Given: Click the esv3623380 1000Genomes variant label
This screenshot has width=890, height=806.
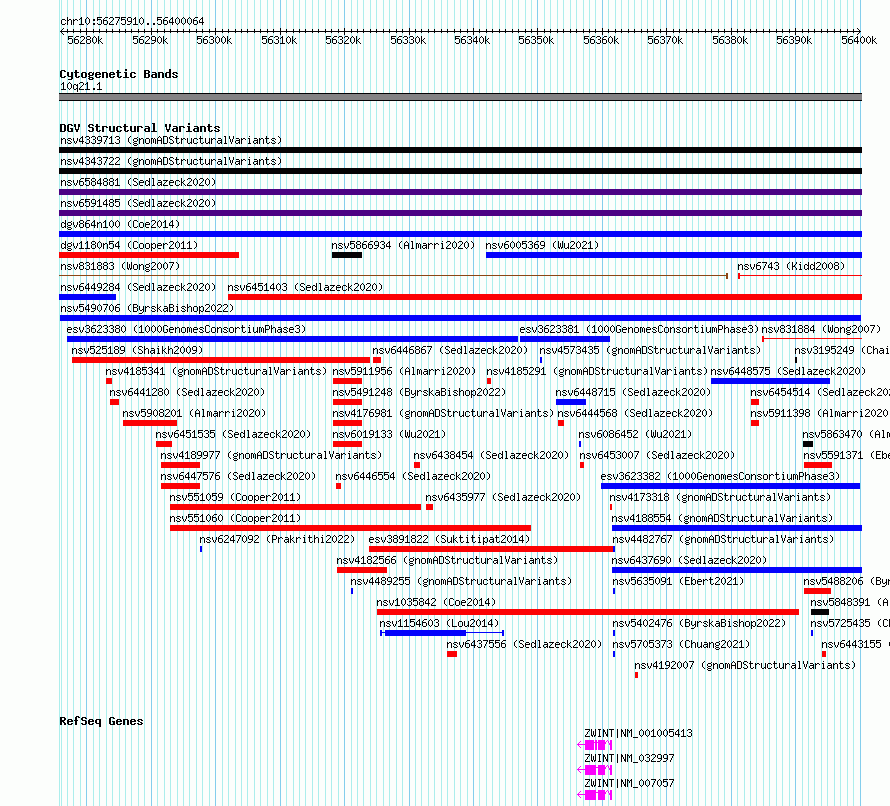Looking at the screenshot, I should point(186,329).
